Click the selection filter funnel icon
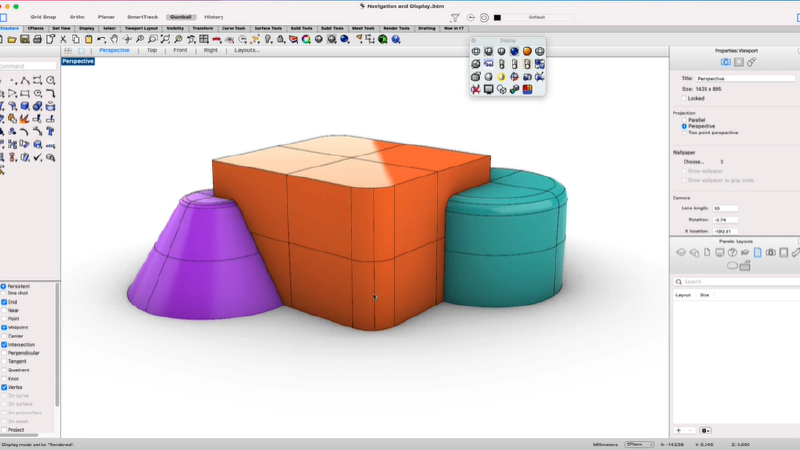The image size is (800, 450). (455, 17)
